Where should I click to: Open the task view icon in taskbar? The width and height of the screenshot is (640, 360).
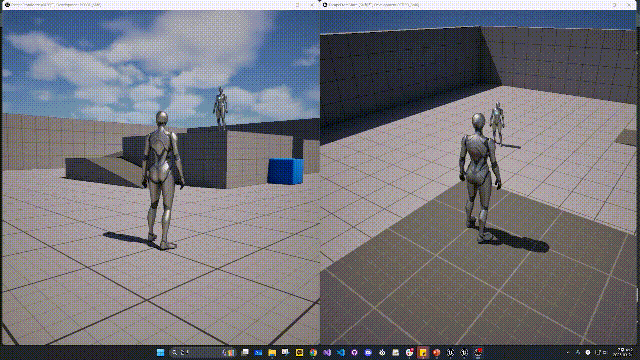(x=245, y=353)
